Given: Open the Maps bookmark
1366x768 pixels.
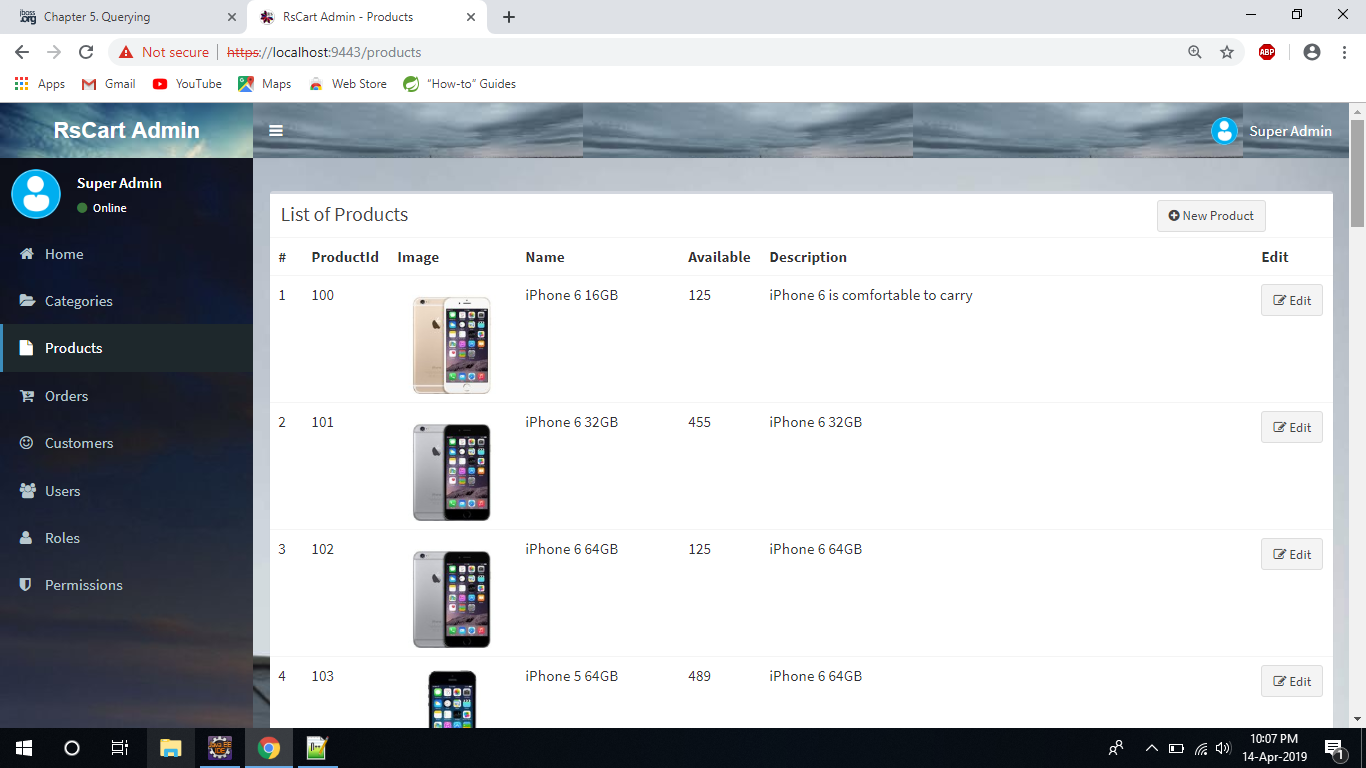Looking at the screenshot, I should click(265, 84).
